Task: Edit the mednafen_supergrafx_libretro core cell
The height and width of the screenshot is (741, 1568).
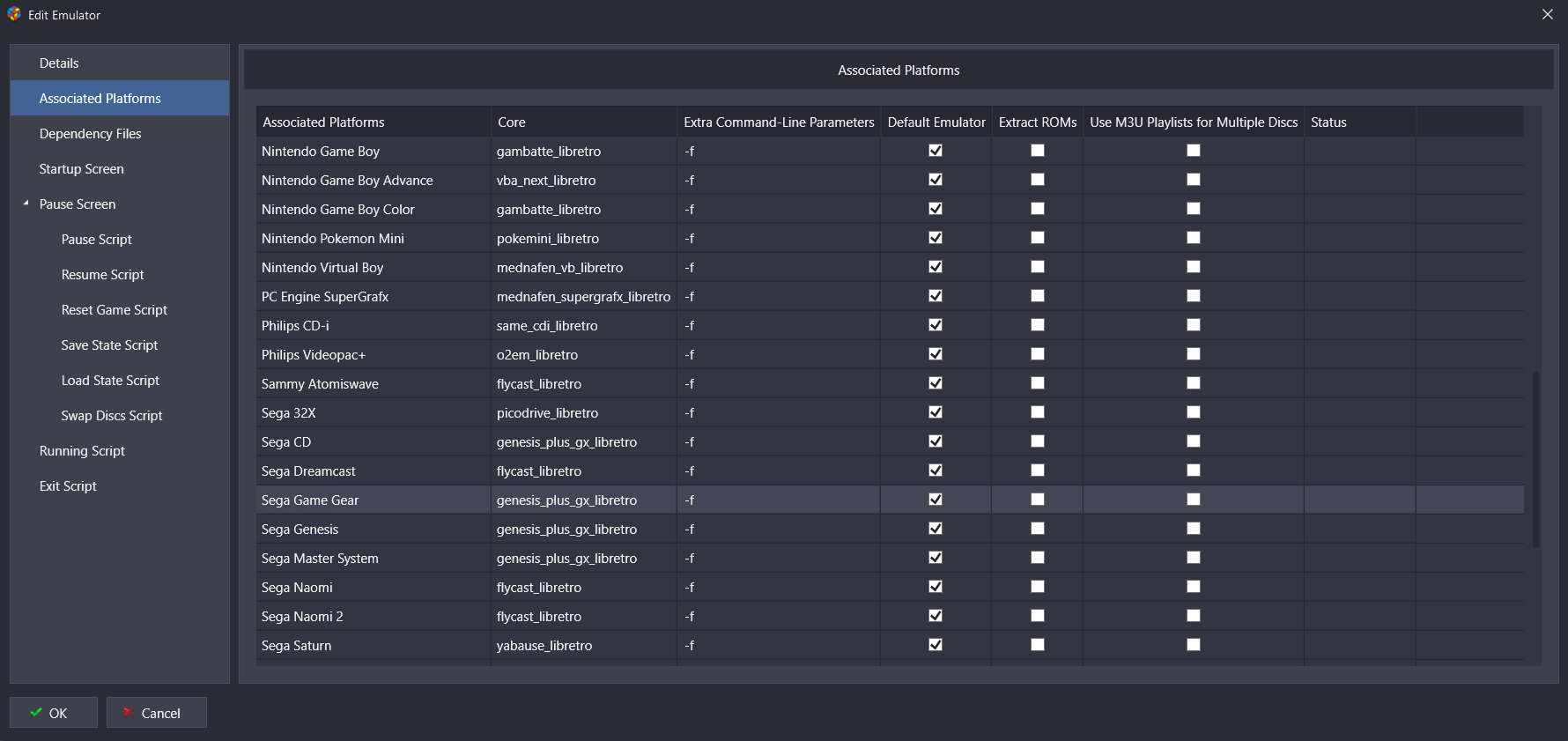Action: pos(584,297)
